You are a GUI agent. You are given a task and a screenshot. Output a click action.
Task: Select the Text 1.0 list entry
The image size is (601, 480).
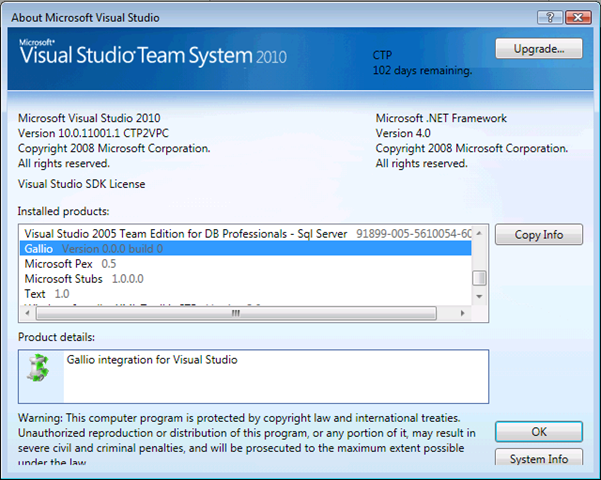(245, 294)
